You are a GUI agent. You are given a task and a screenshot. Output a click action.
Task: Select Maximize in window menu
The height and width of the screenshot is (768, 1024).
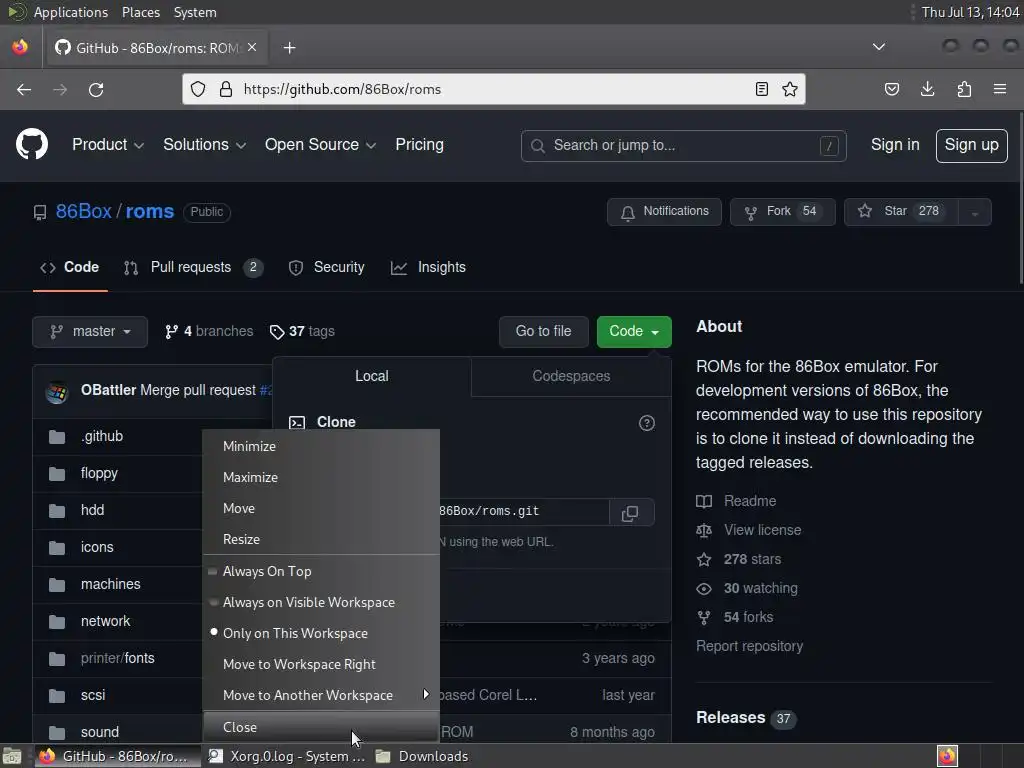321,477
